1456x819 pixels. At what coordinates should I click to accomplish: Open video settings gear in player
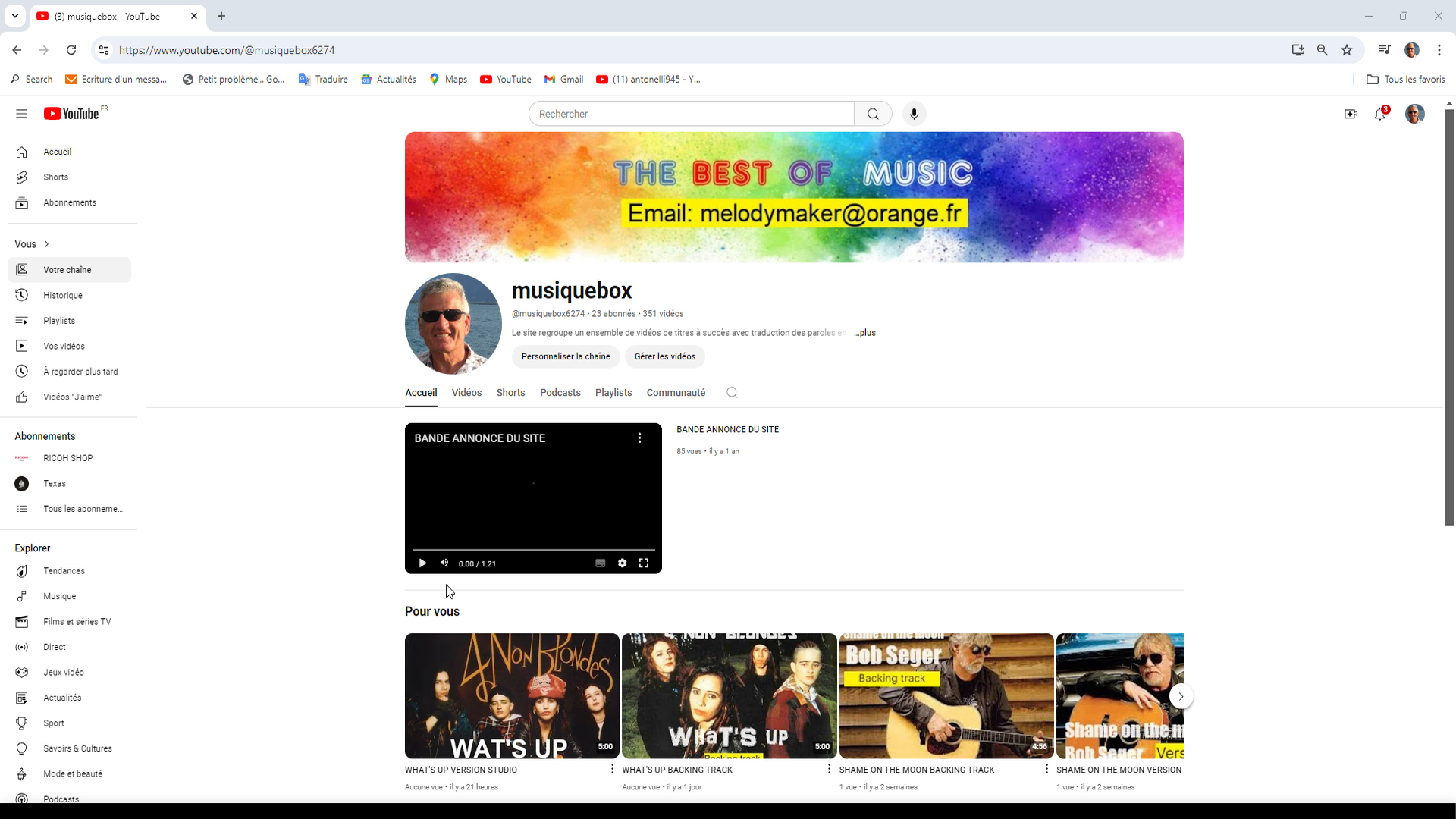[622, 563]
